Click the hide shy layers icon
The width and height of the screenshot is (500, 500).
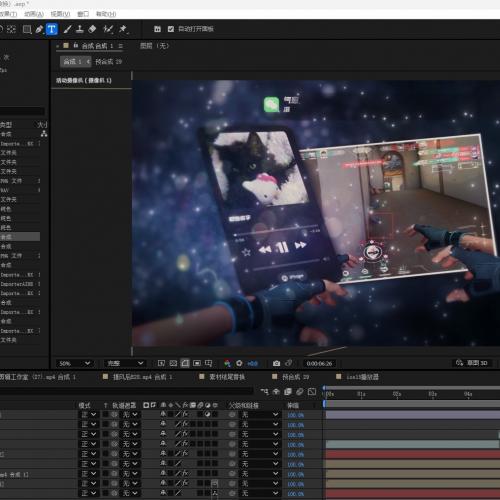point(276,392)
